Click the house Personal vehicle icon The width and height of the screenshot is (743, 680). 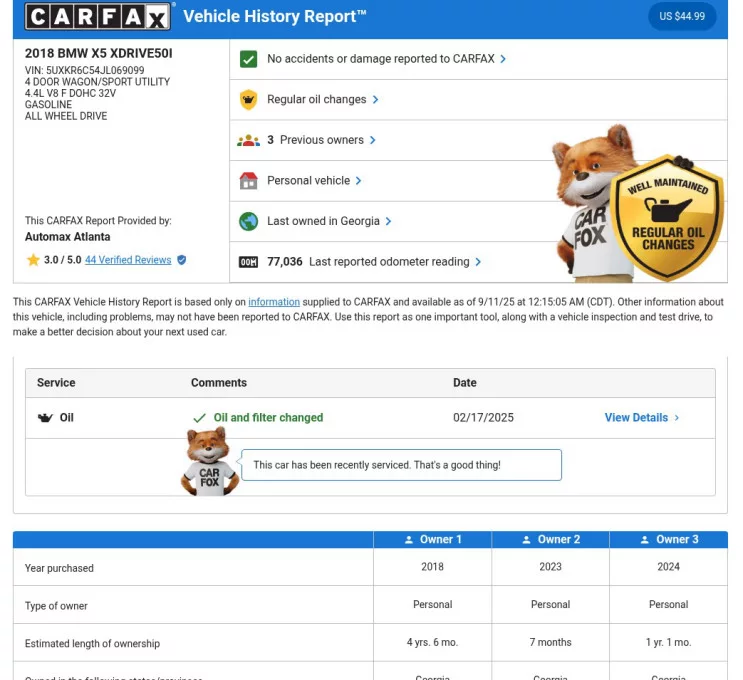pos(248,181)
